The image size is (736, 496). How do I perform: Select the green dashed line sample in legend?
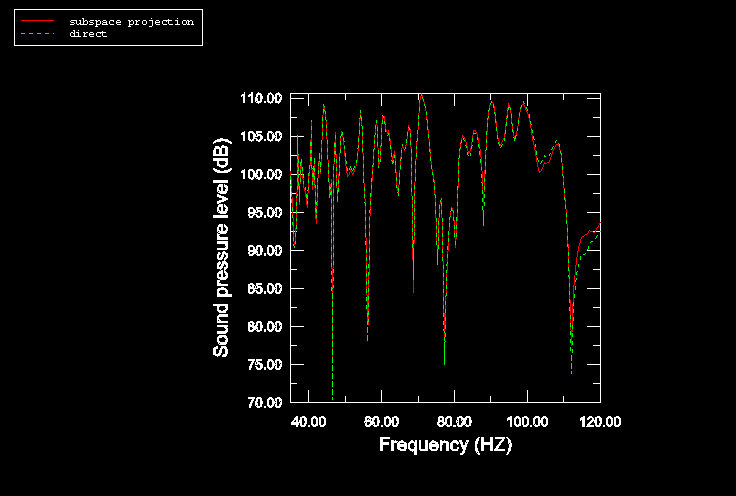click(37, 34)
